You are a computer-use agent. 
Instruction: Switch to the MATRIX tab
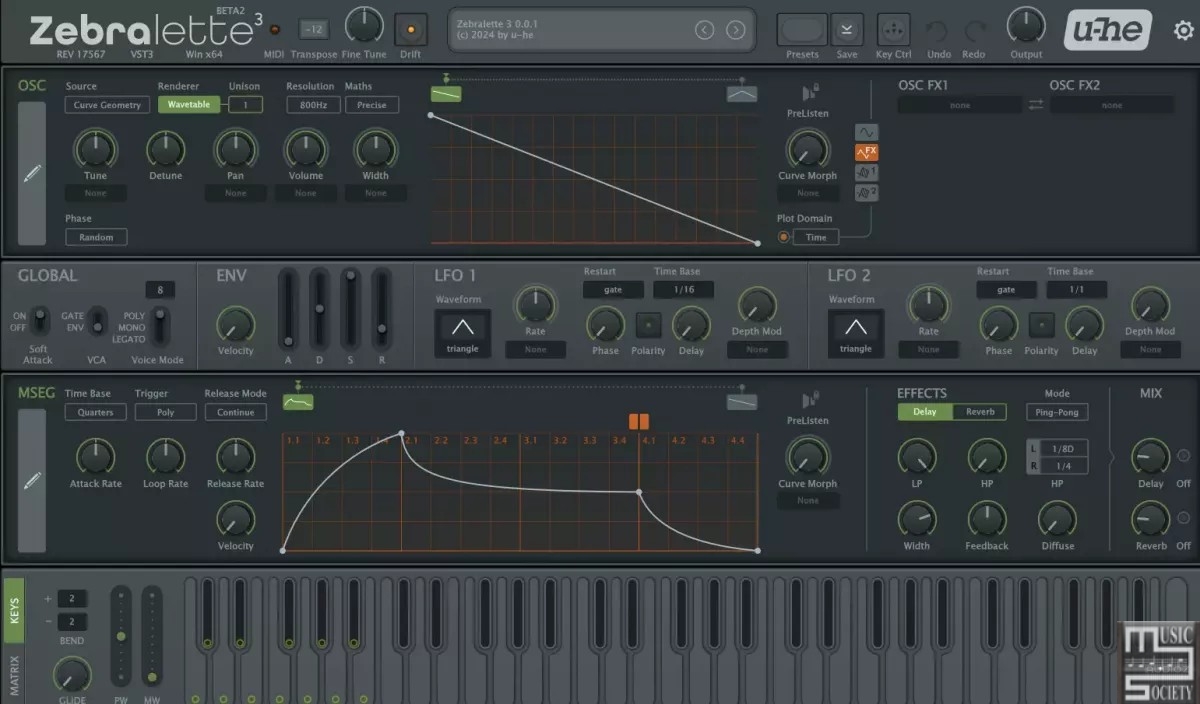[x=14, y=674]
